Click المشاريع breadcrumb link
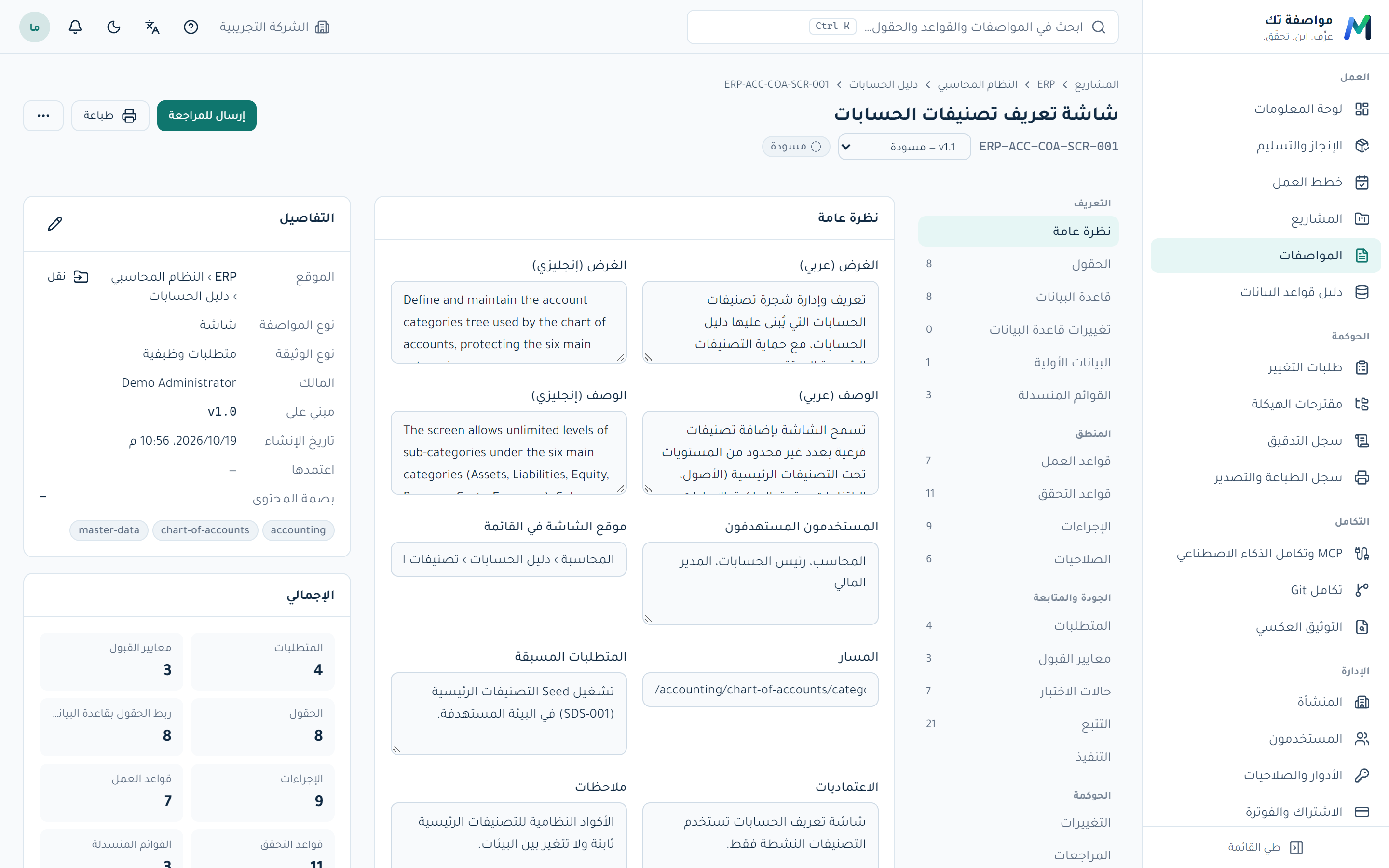 click(x=1096, y=84)
